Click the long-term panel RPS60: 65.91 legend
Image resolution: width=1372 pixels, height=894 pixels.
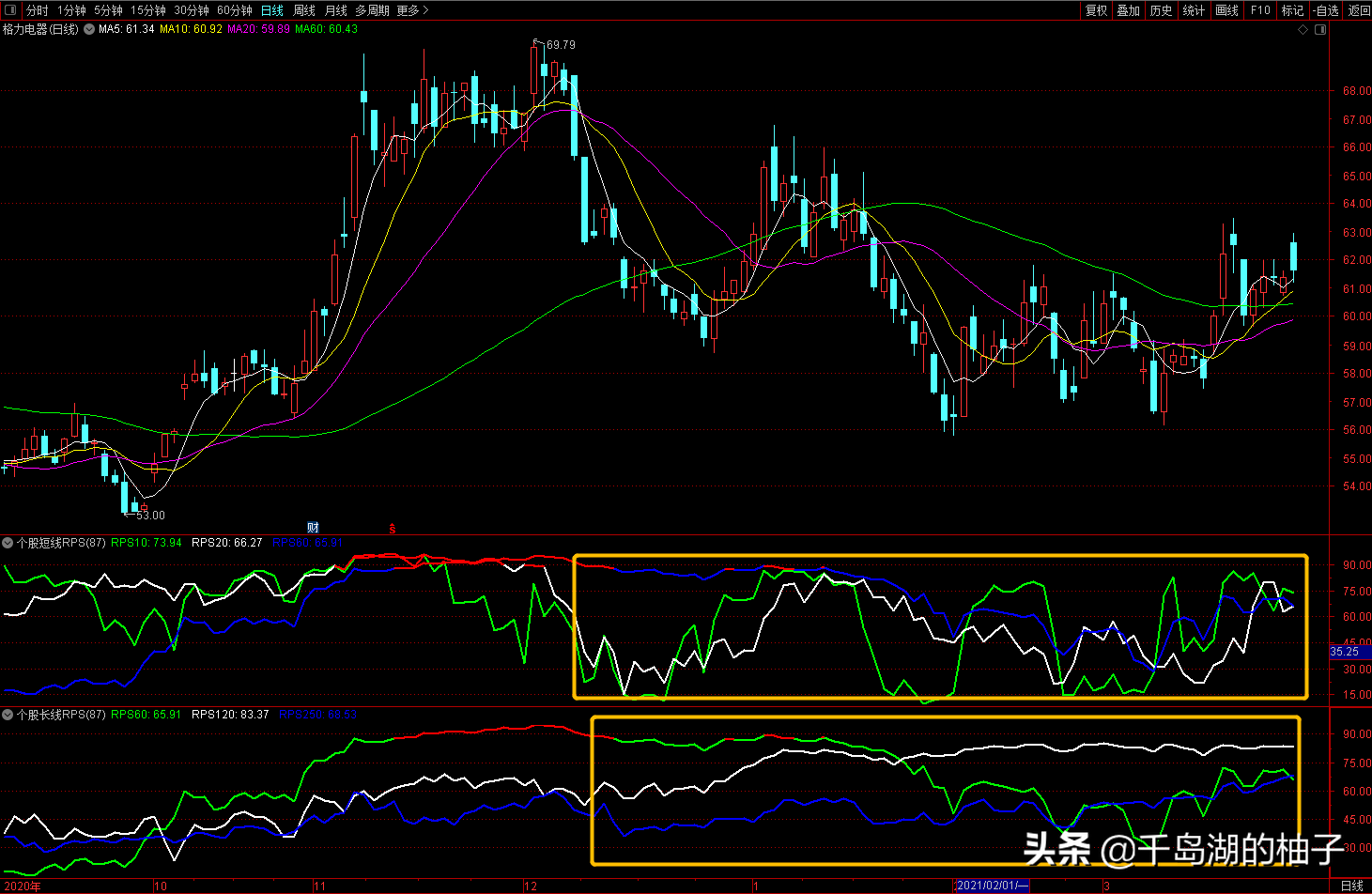(146, 715)
